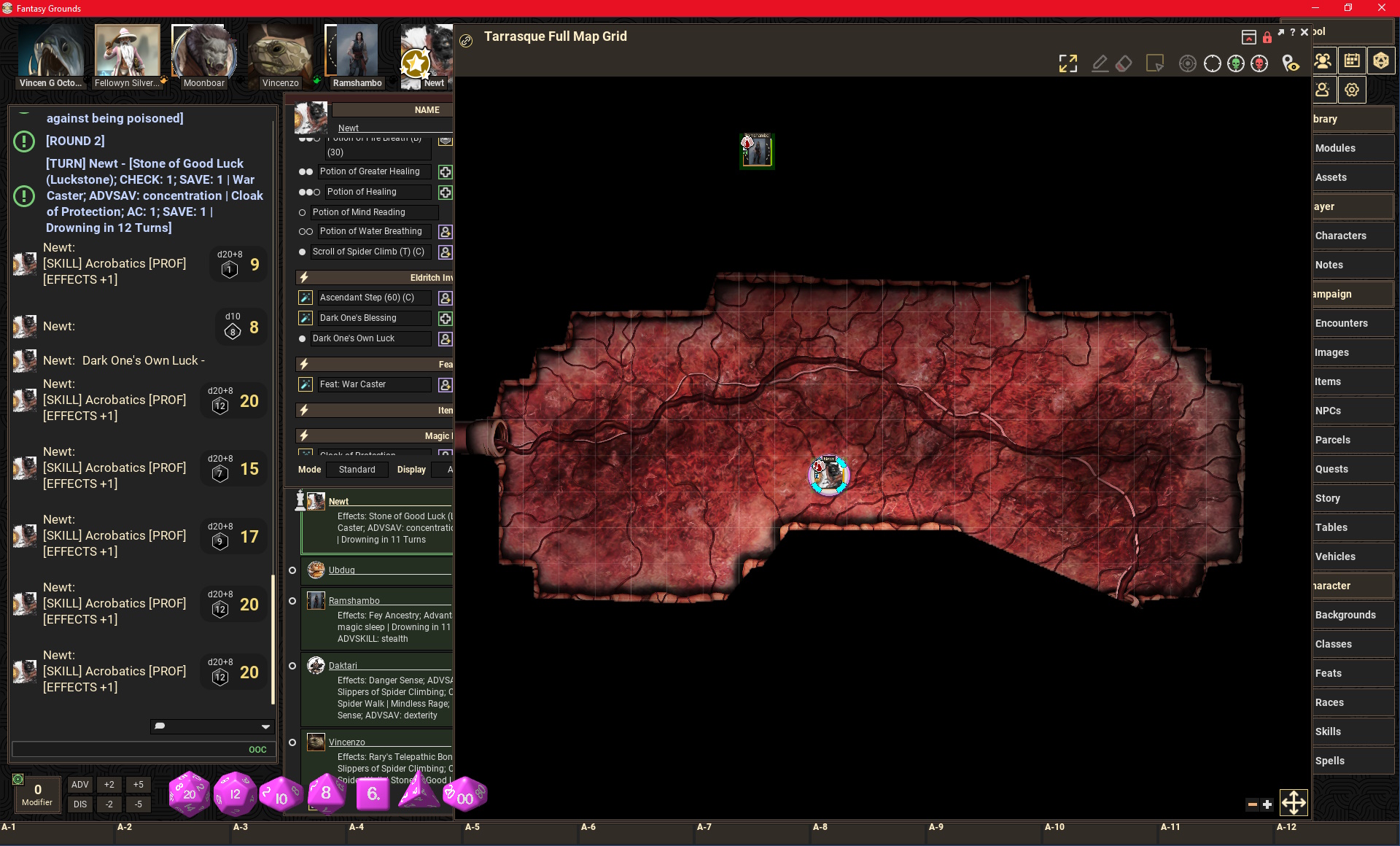Click the red skull target icon

point(1259,63)
